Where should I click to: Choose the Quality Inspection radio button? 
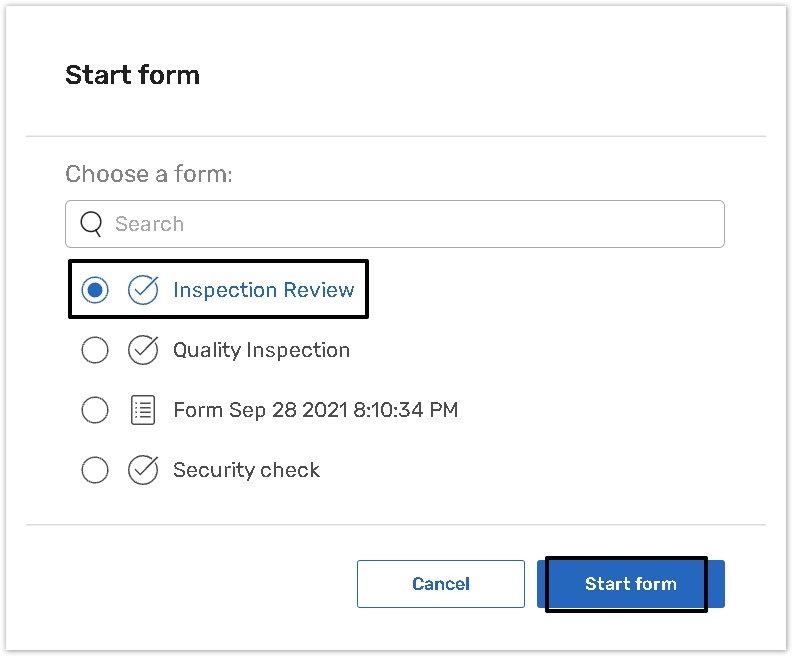tap(95, 350)
